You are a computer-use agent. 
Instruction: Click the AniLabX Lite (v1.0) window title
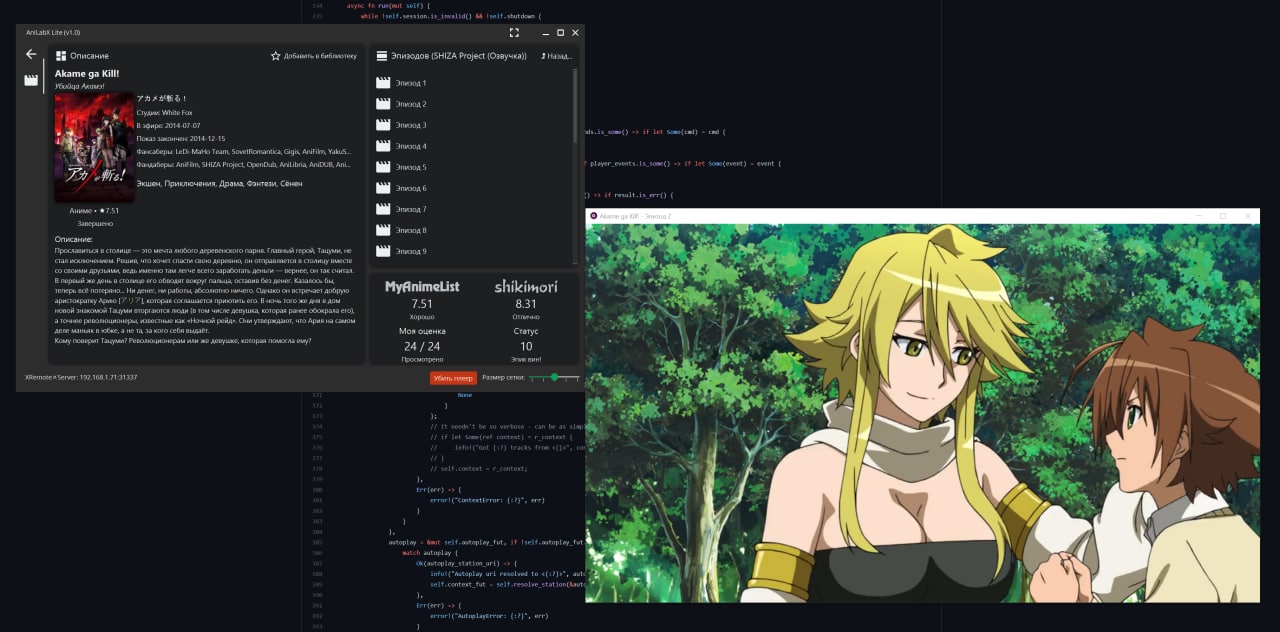[x=53, y=32]
